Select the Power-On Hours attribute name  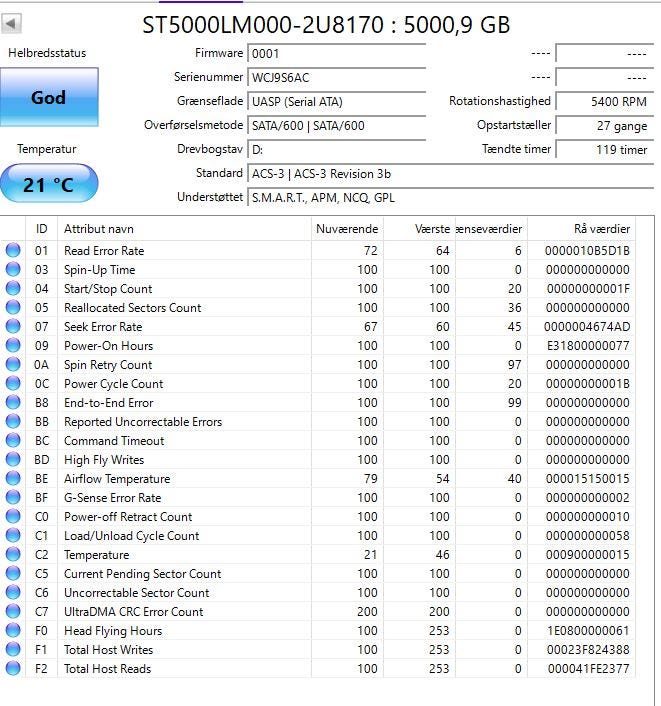(109, 346)
